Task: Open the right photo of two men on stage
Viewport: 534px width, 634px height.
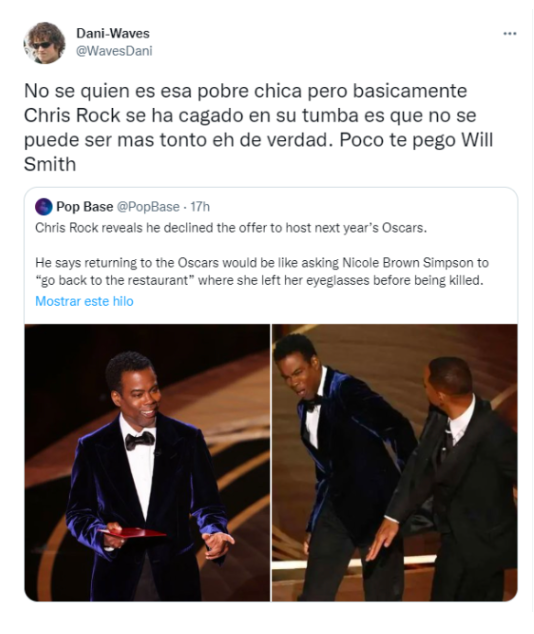Action: [x=395, y=463]
